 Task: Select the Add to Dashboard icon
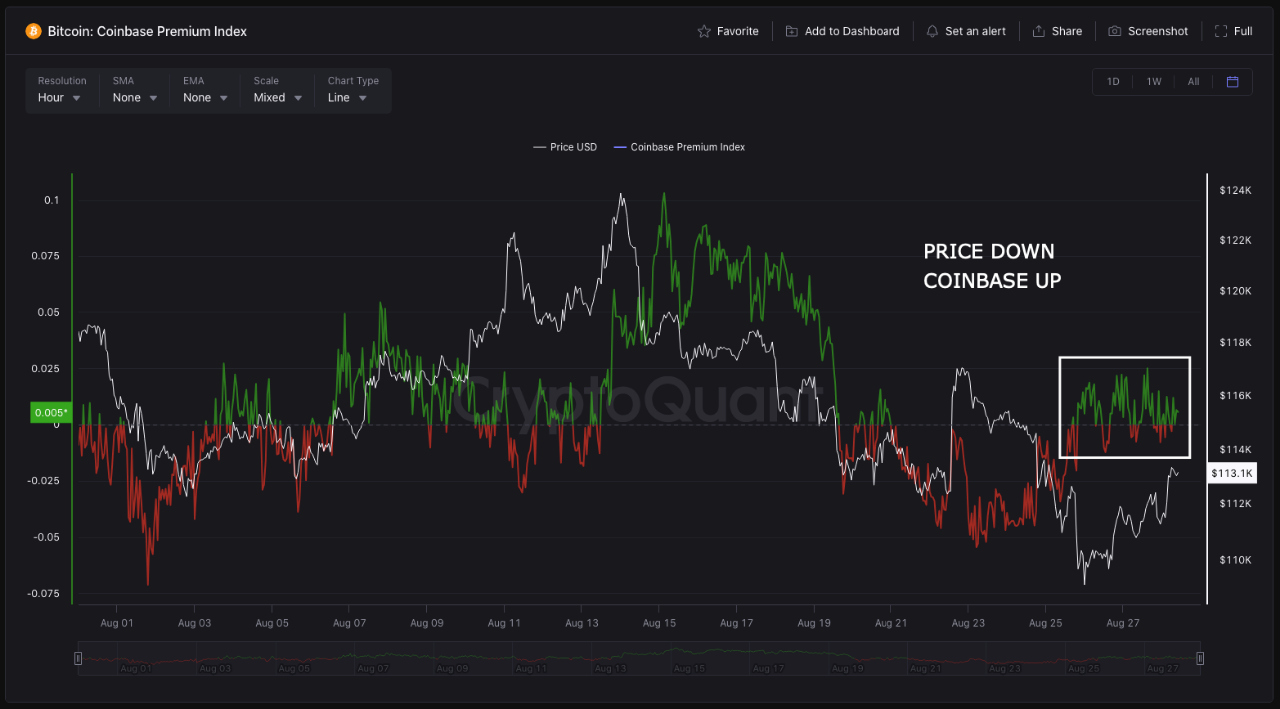789,31
